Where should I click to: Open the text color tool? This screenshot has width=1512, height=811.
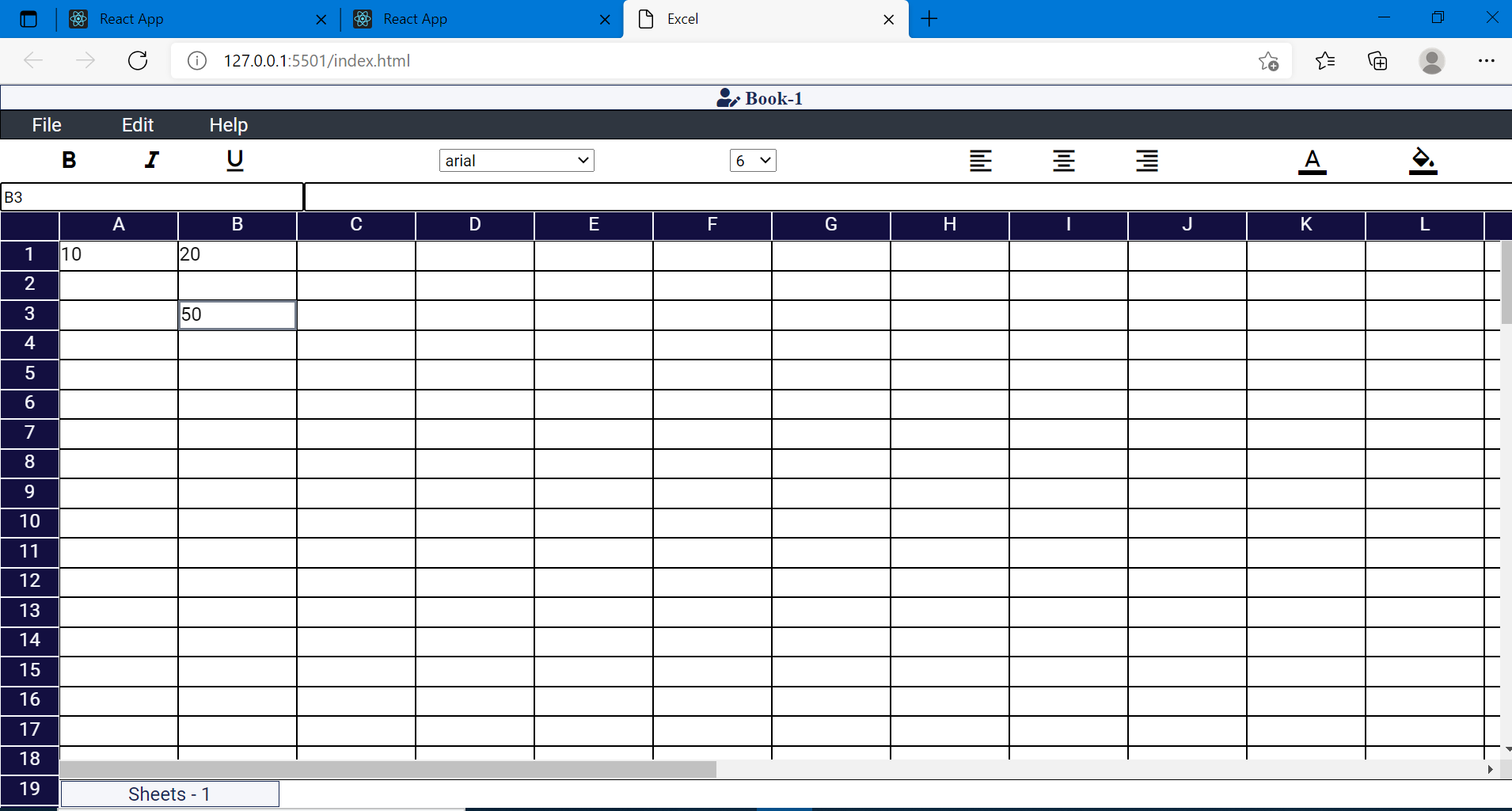1313,160
